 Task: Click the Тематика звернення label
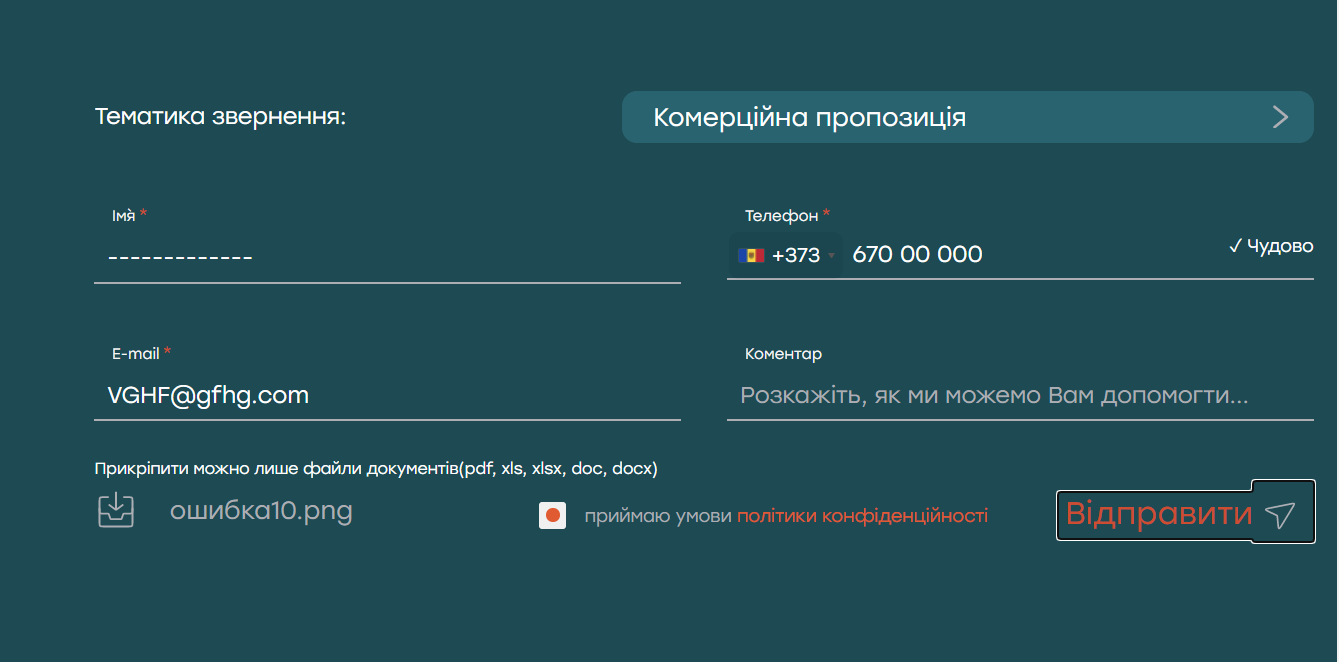pyautogui.click(x=220, y=116)
